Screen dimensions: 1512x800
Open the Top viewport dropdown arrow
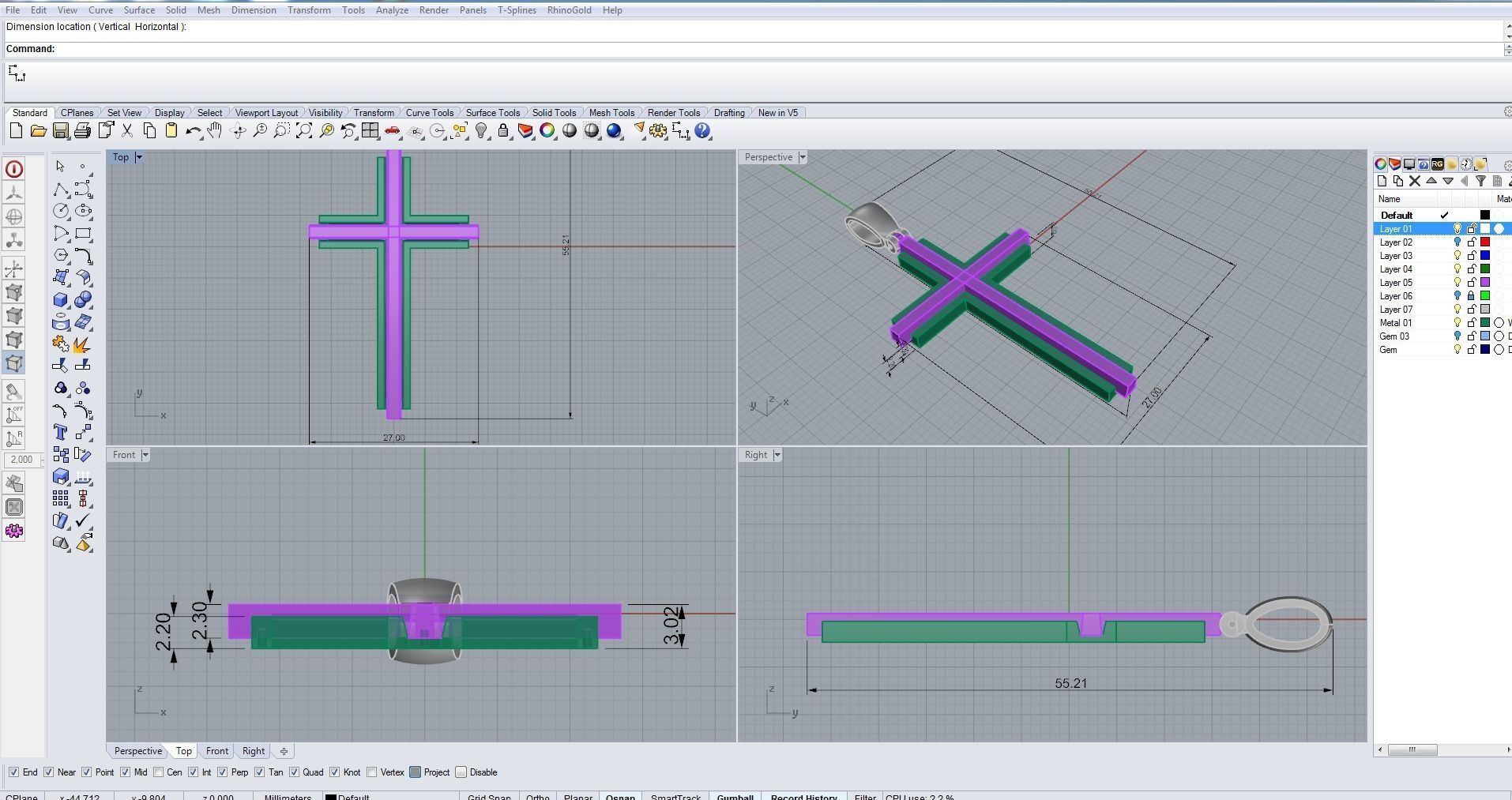coord(139,157)
